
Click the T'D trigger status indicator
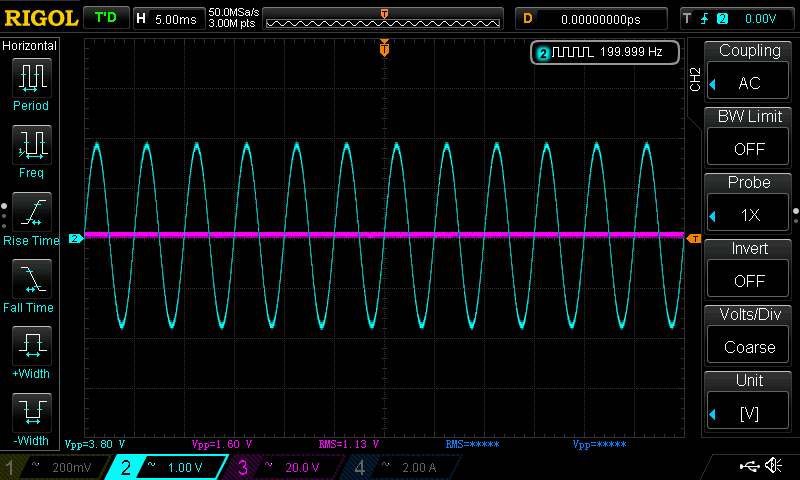coord(106,18)
